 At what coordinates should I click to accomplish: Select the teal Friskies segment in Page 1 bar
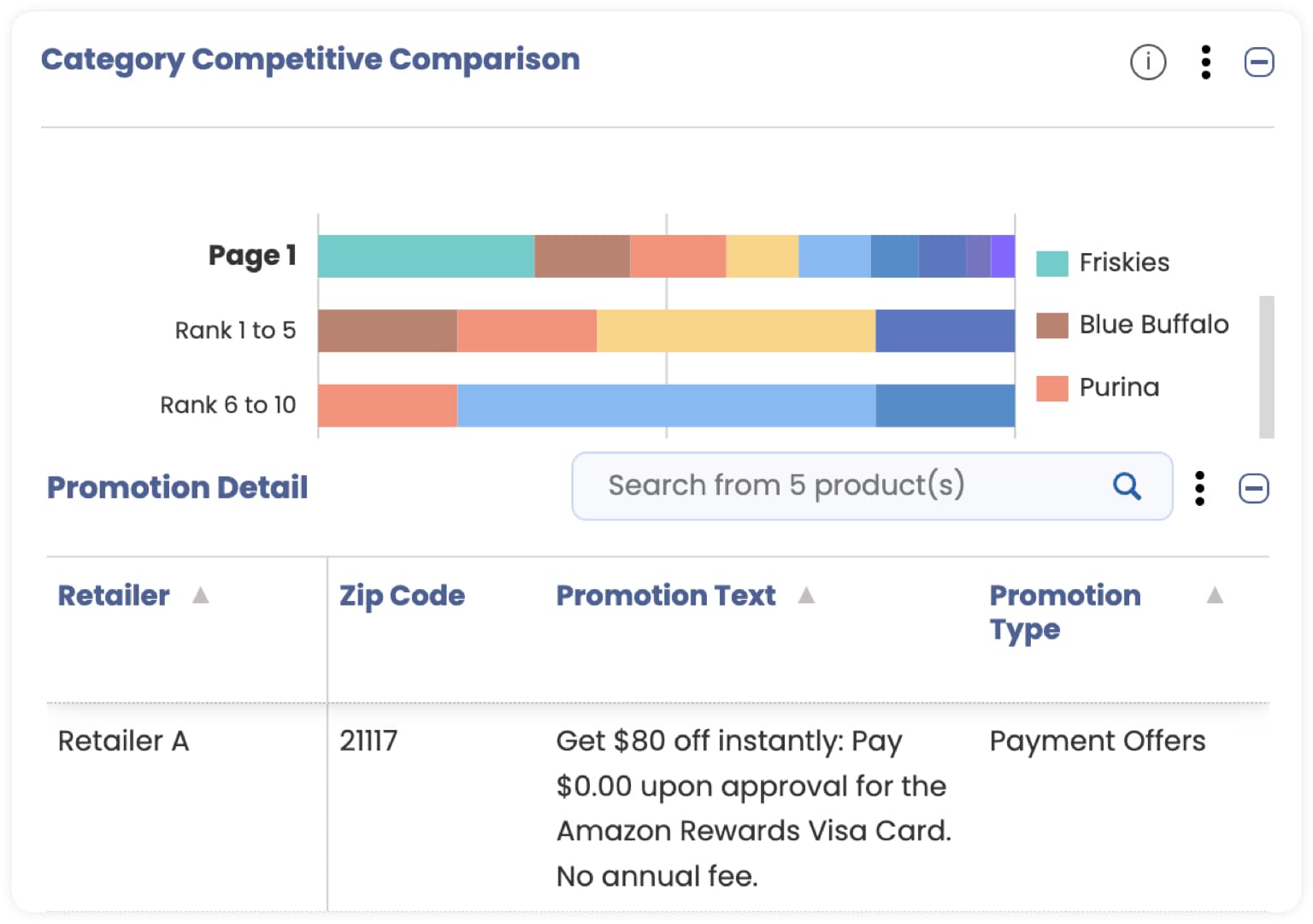tap(426, 256)
